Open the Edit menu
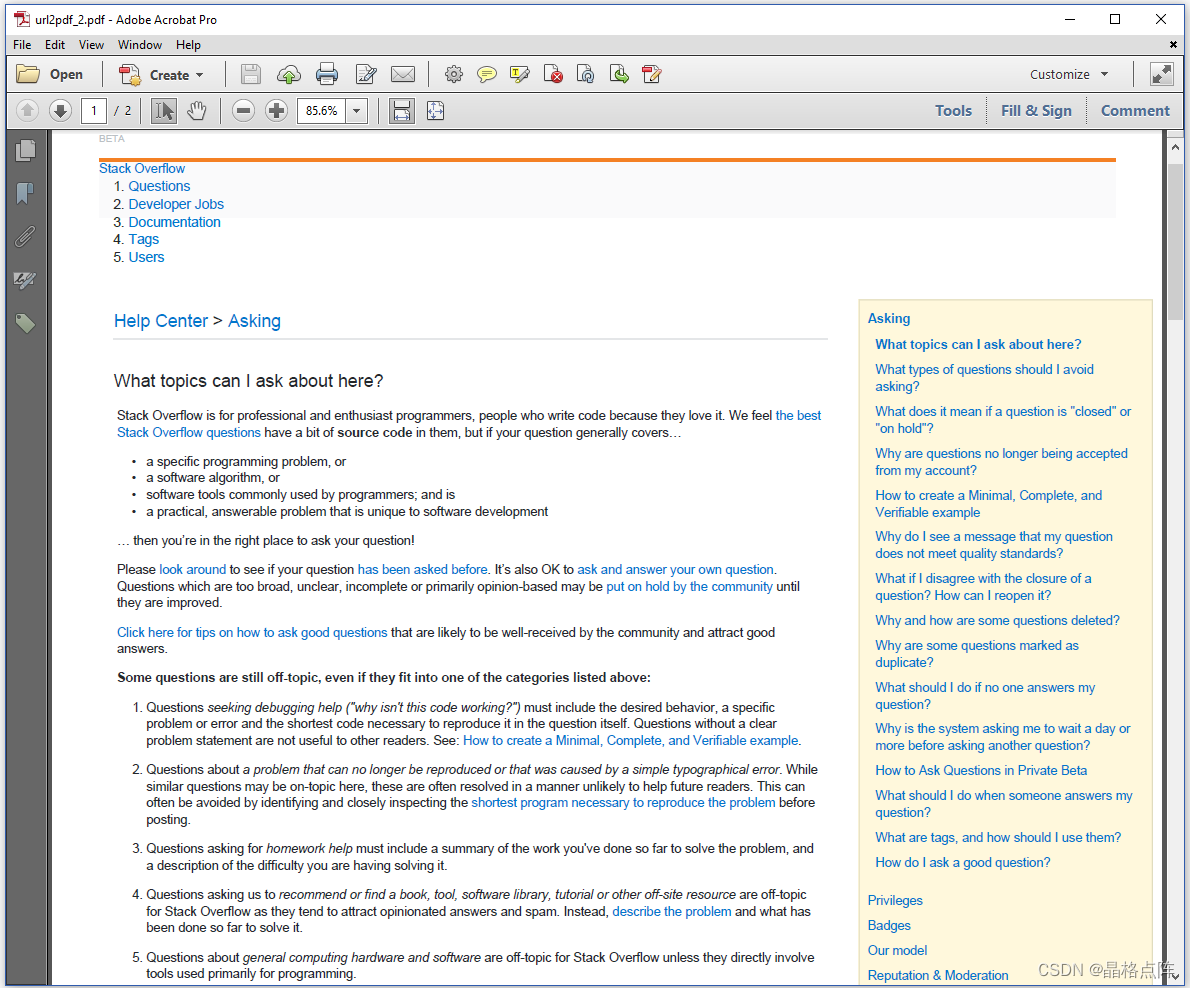 (55, 45)
